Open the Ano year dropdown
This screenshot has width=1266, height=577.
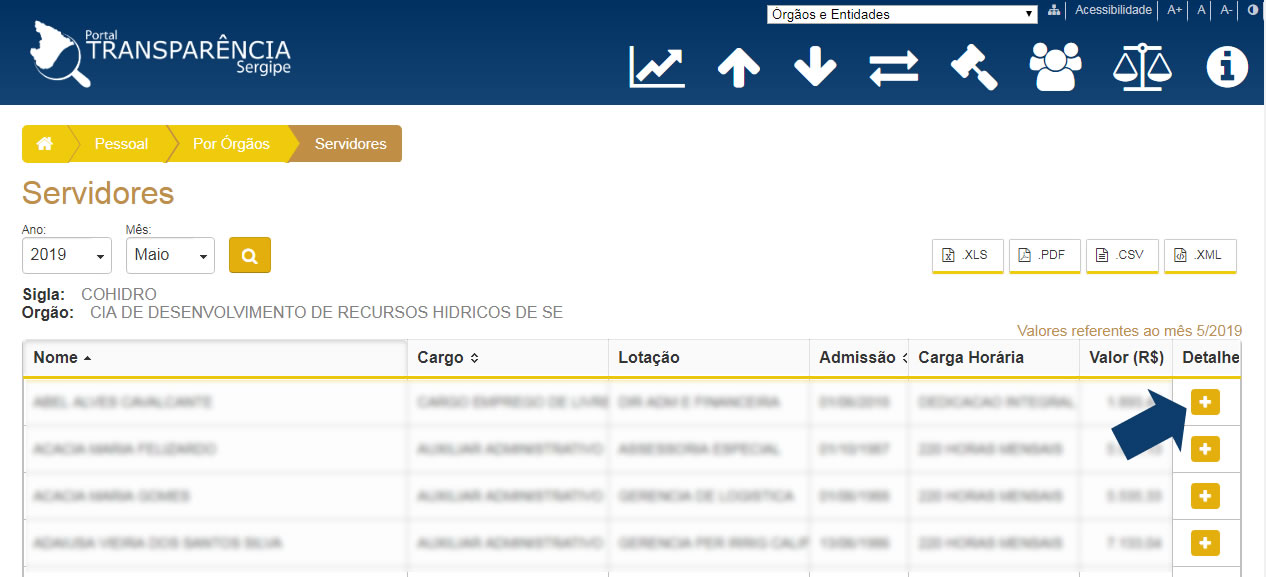(x=66, y=255)
